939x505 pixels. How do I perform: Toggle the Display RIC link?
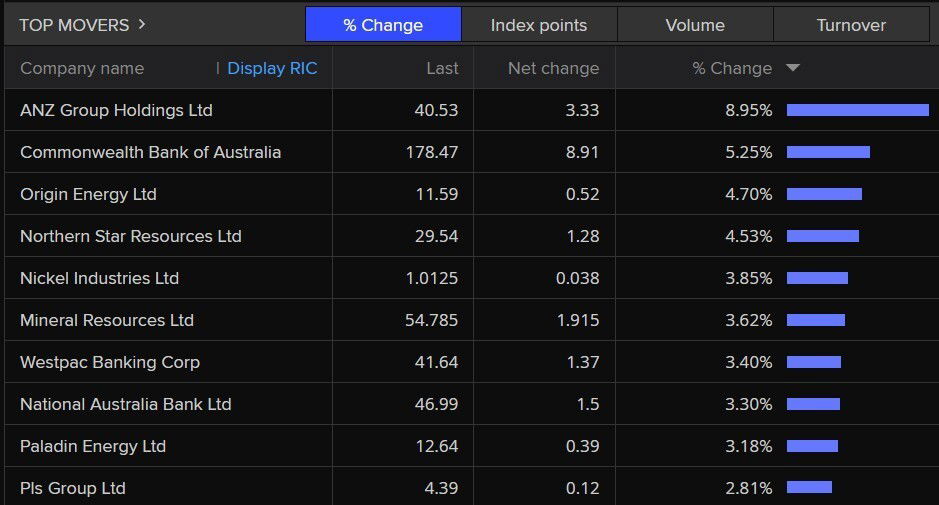(x=272, y=68)
